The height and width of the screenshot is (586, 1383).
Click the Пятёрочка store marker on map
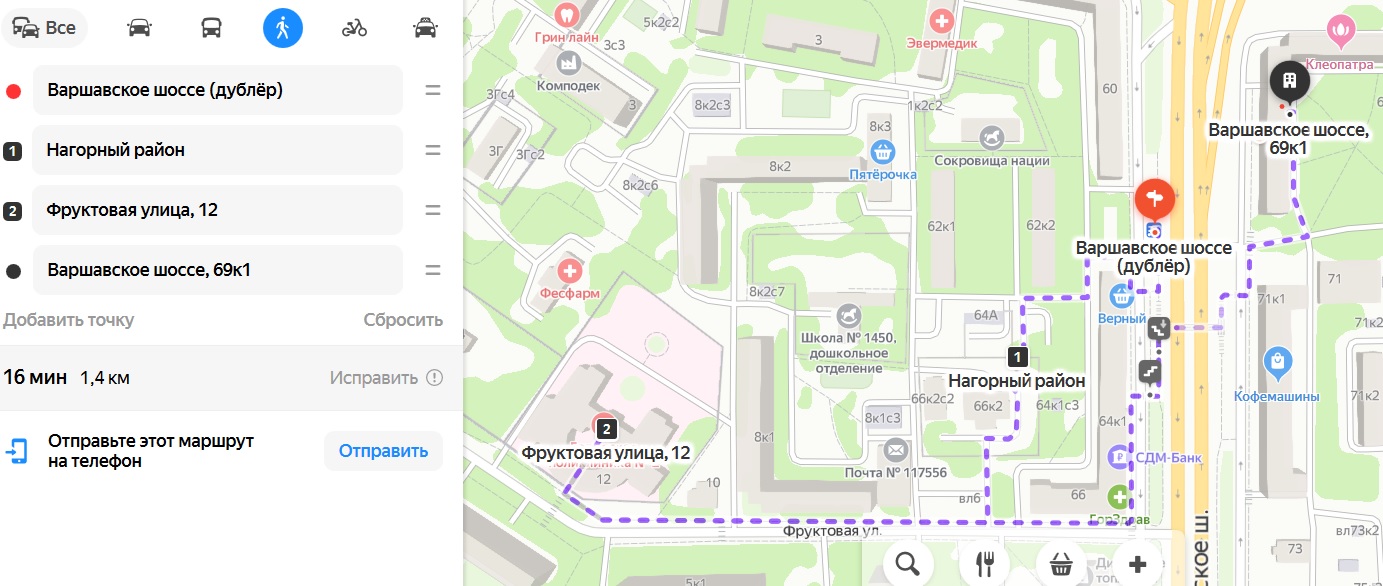(x=882, y=153)
